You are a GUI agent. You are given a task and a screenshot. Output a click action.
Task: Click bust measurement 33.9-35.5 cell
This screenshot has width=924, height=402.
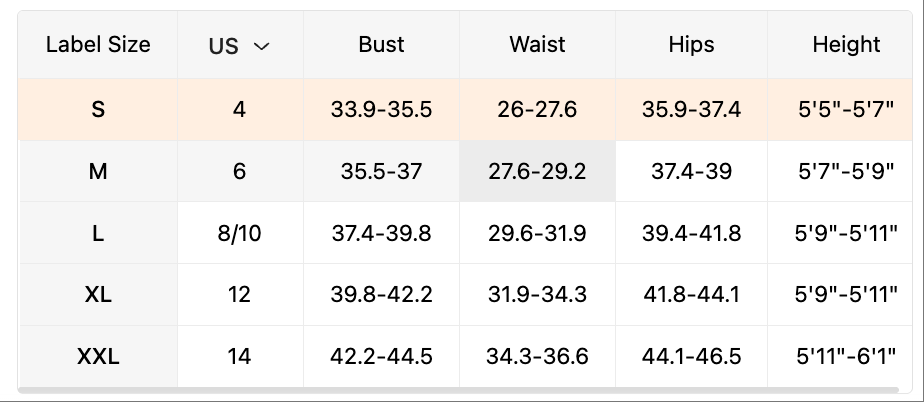pyautogui.click(x=381, y=109)
